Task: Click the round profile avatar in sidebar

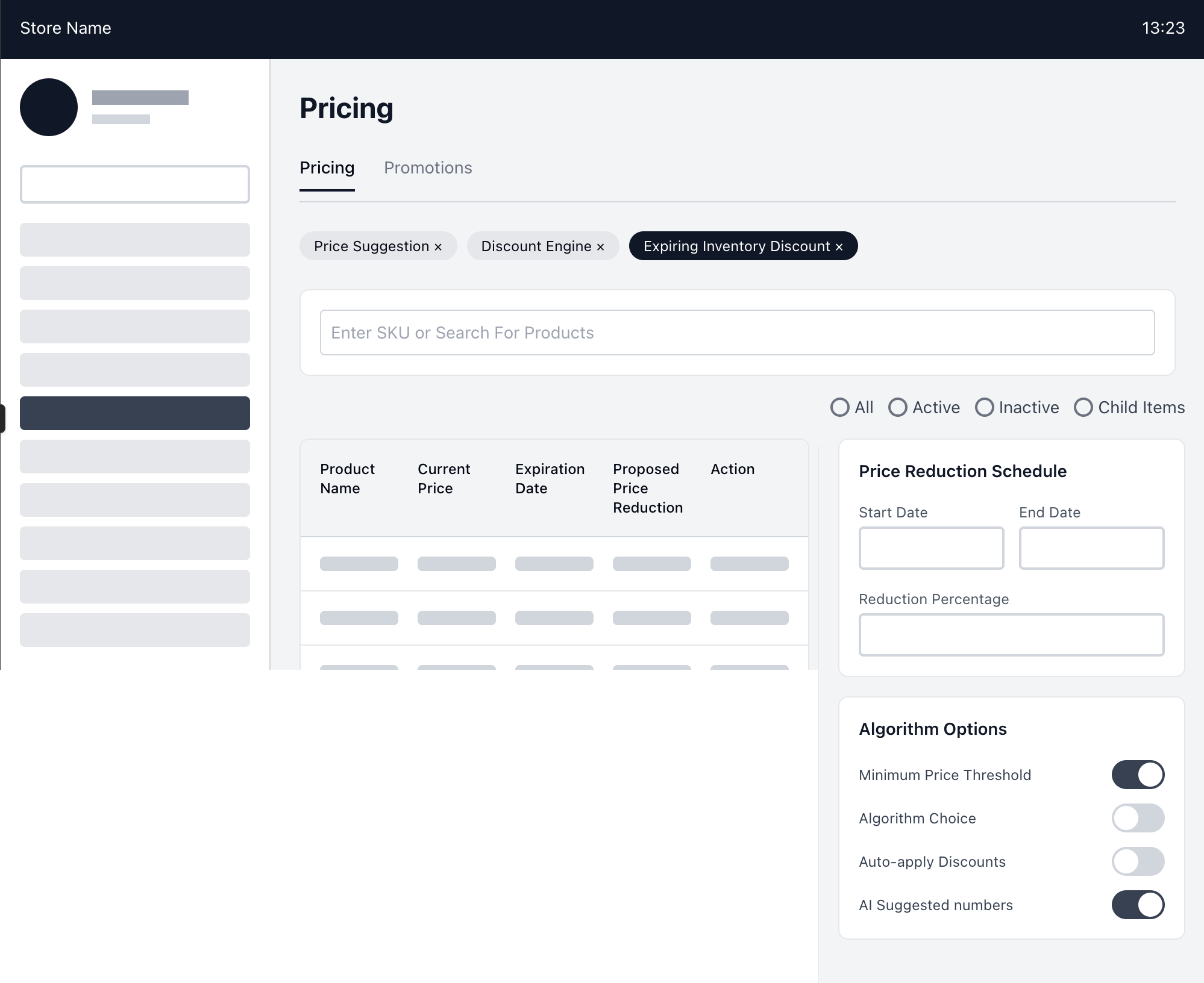Action: [49, 107]
